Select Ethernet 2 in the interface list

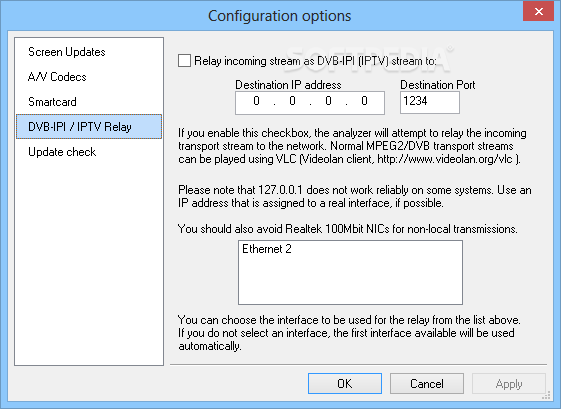point(267,249)
